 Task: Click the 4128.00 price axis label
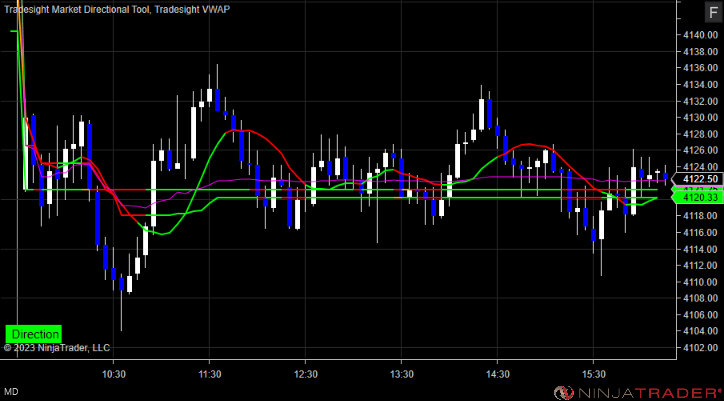click(x=701, y=134)
